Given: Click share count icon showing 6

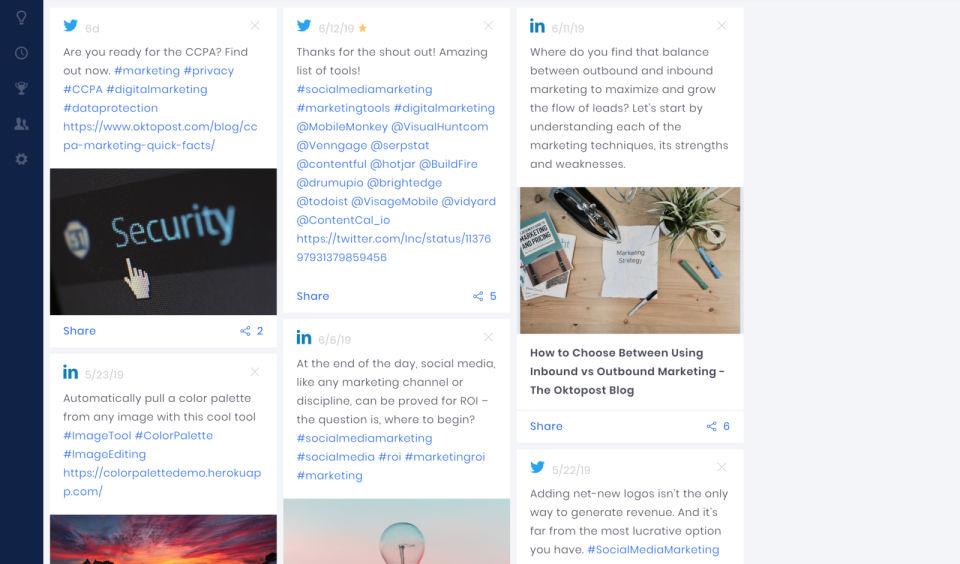Looking at the screenshot, I should (711, 426).
